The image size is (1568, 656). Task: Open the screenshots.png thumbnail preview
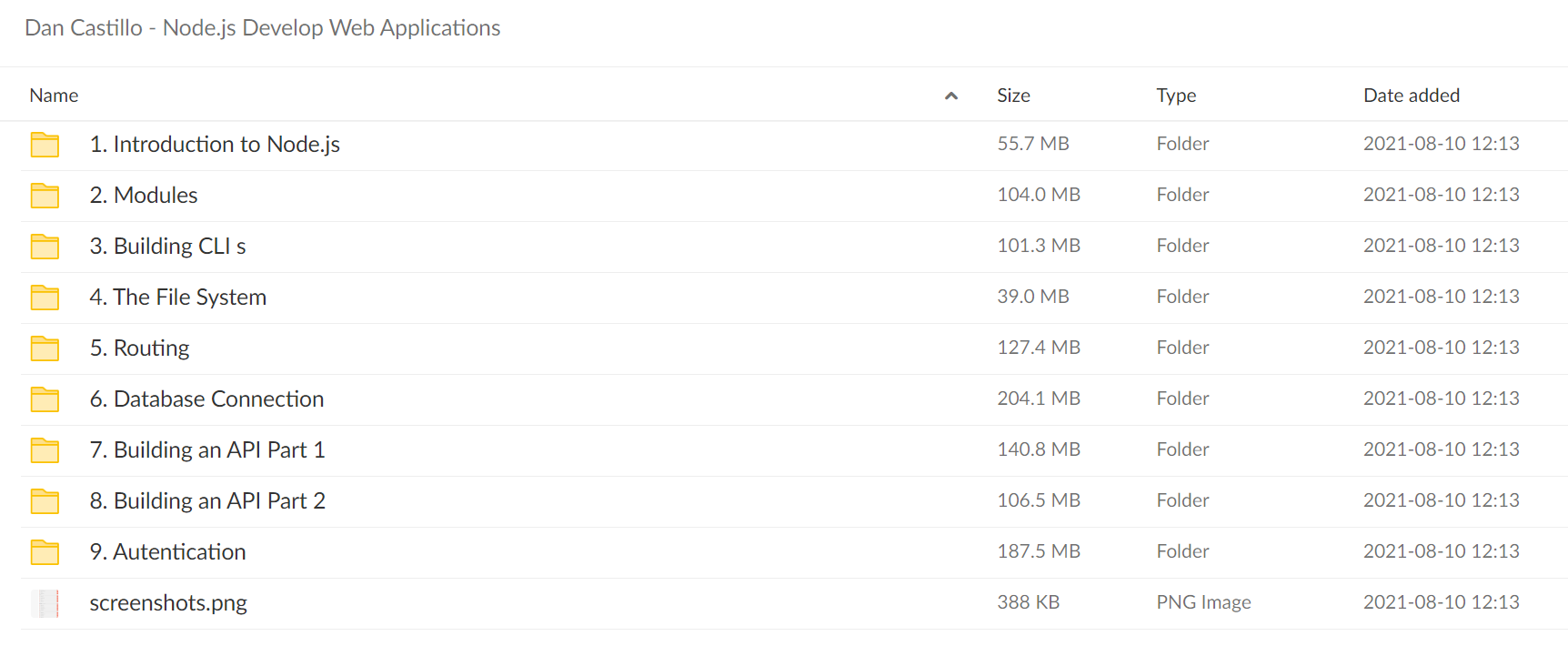pyautogui.click(x=45, y=603)
